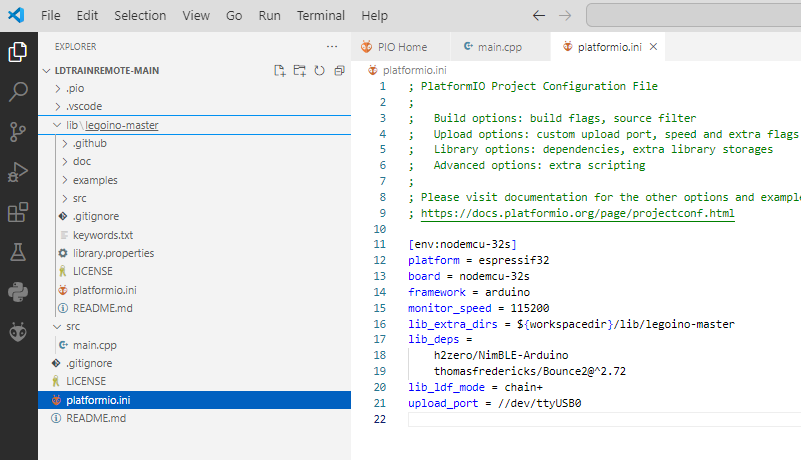Screen dimensions: 801x460
Task: Open the Extensions view
Action: 18,212
